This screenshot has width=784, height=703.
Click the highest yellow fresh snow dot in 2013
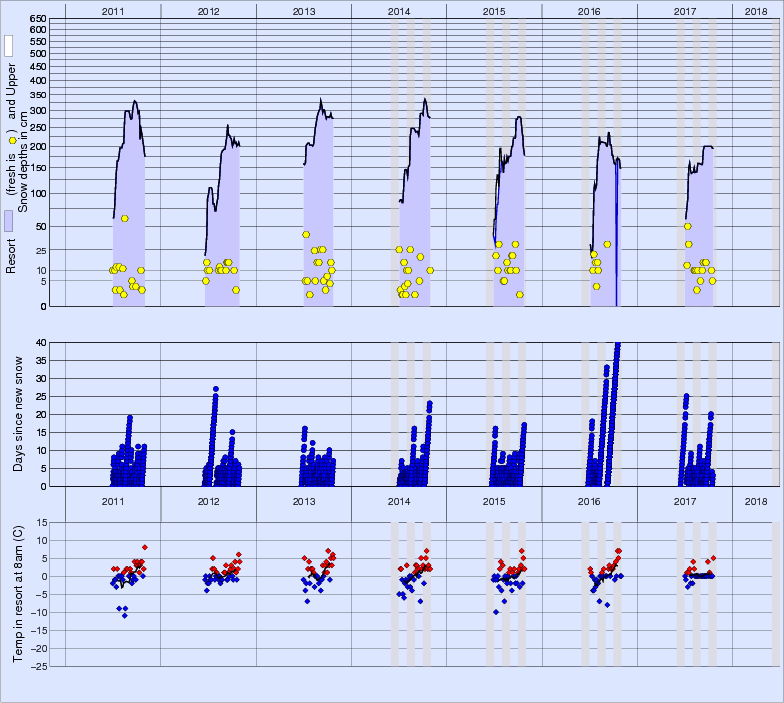[306, 234]
